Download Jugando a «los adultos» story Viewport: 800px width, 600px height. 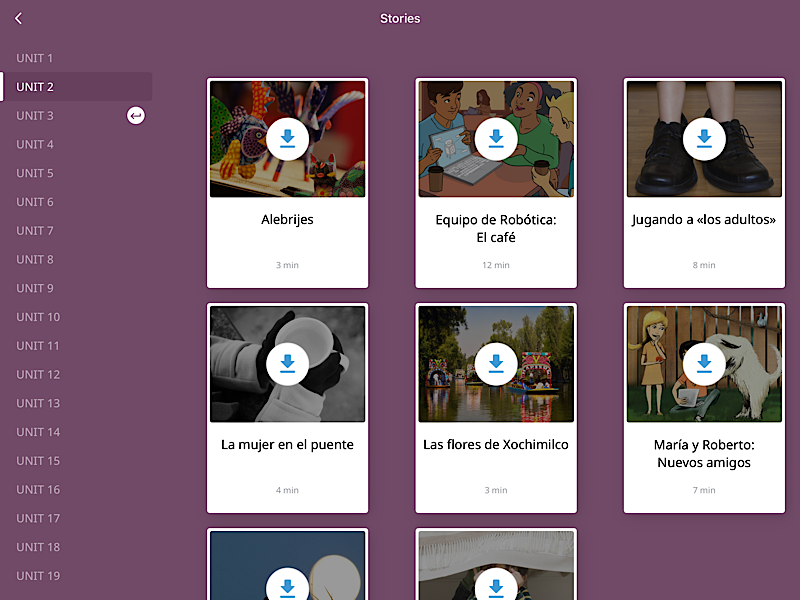(704, 139)
